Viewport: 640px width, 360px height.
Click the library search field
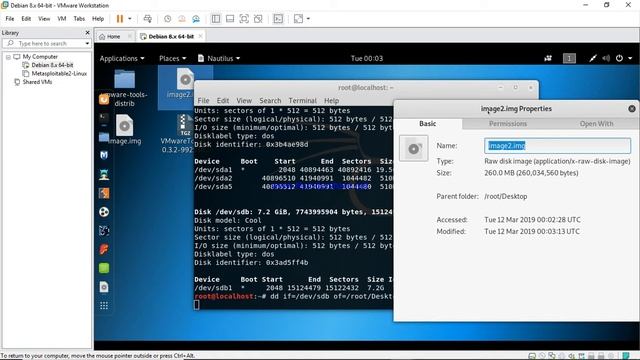pyautogui.click(x=46, y=43)
